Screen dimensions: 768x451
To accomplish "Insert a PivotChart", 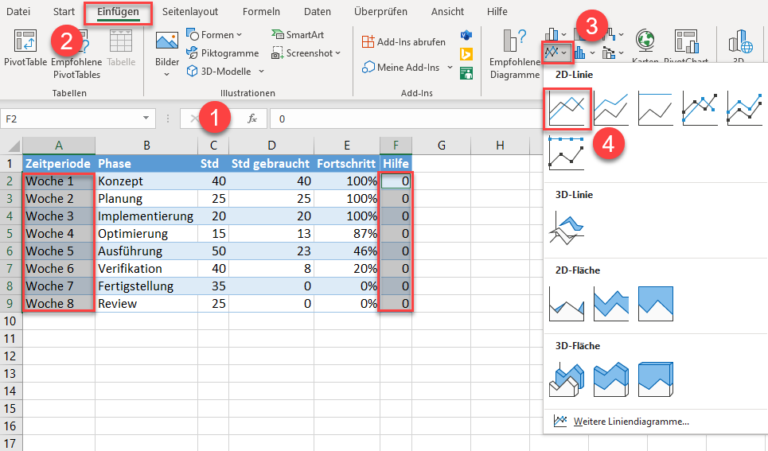I will (x=686, y=47).
